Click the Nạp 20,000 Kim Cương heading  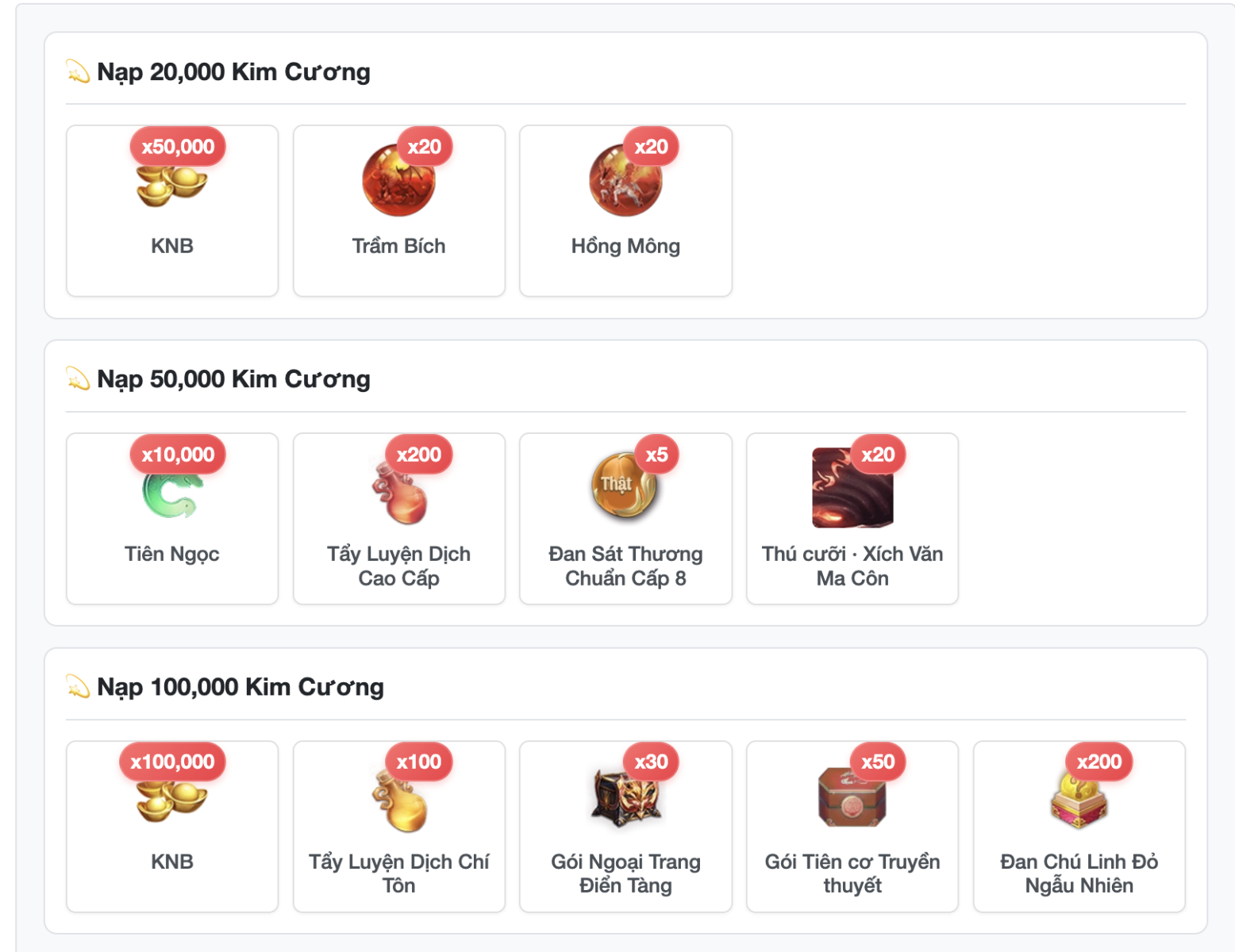coord(233,72)
